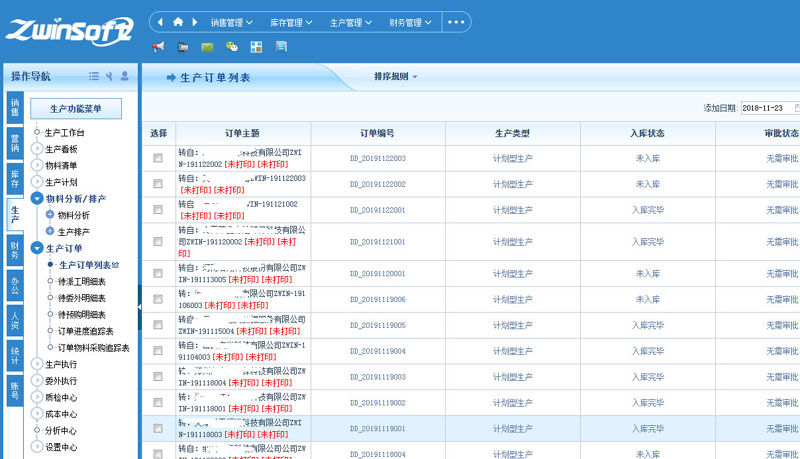
Task: Check the box for order DD_20191122003
Action: tap(158, 158)
